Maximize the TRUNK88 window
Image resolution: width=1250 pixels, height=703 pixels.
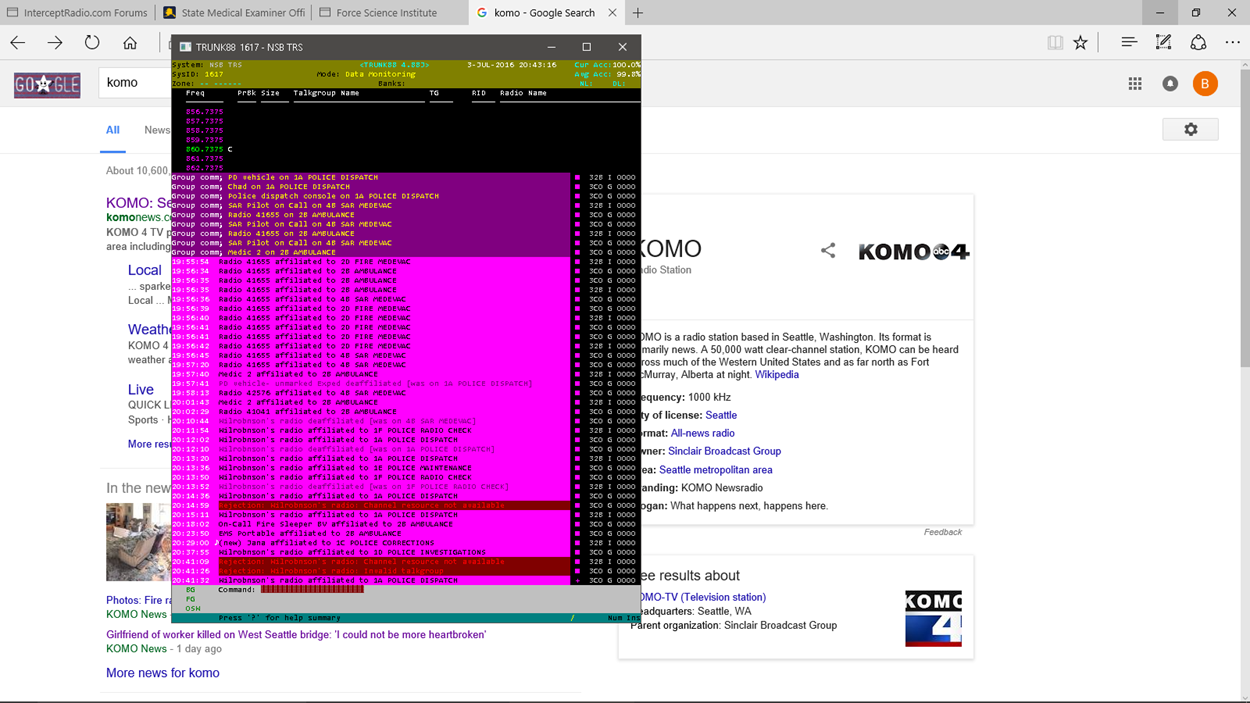click(x=587, y=47)
